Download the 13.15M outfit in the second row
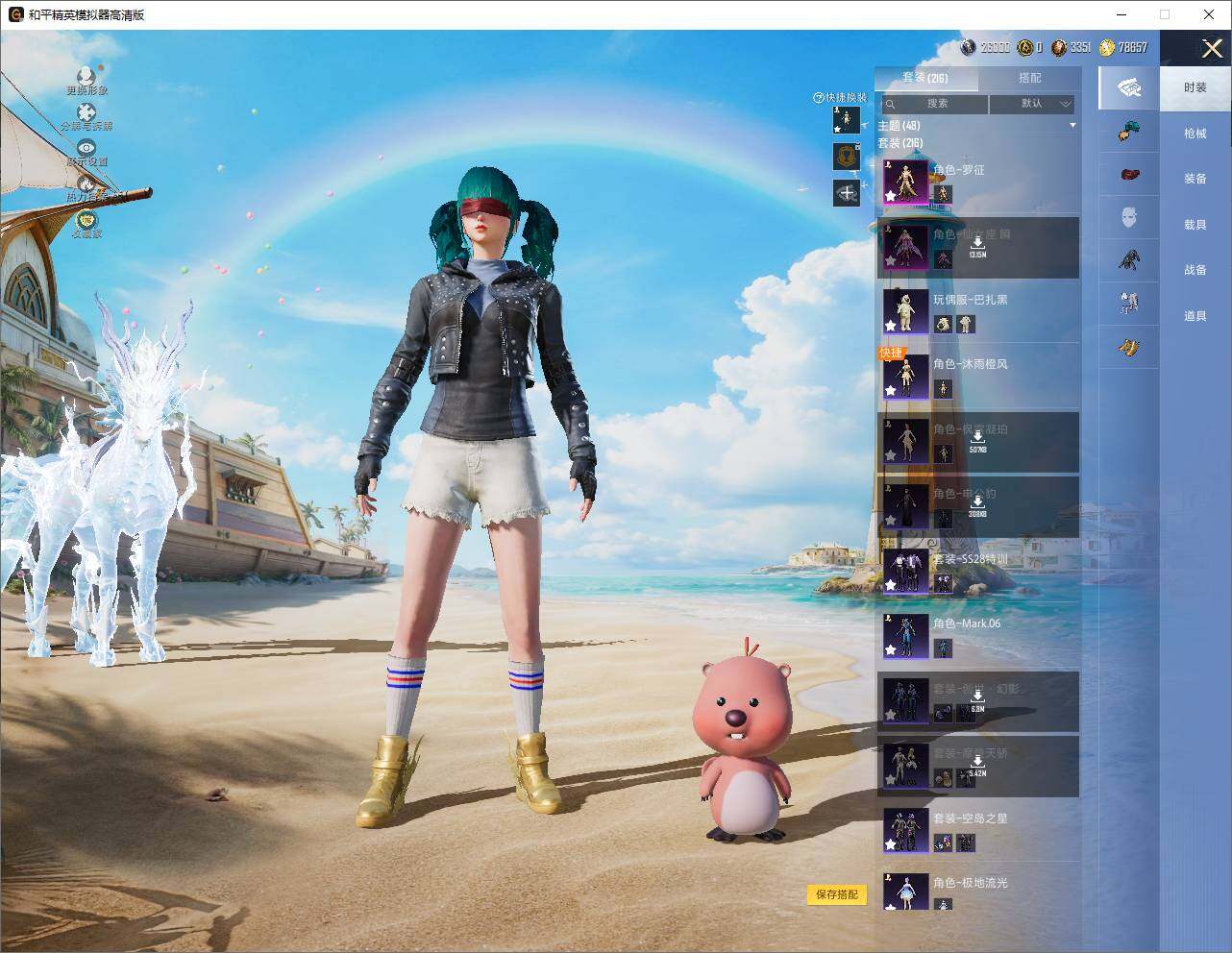This screenshot has width=1232, height=953. 977,248
